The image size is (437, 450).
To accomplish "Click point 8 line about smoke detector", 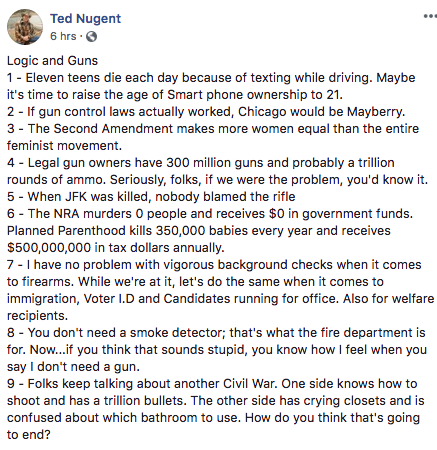I will [x=216, y=333].
